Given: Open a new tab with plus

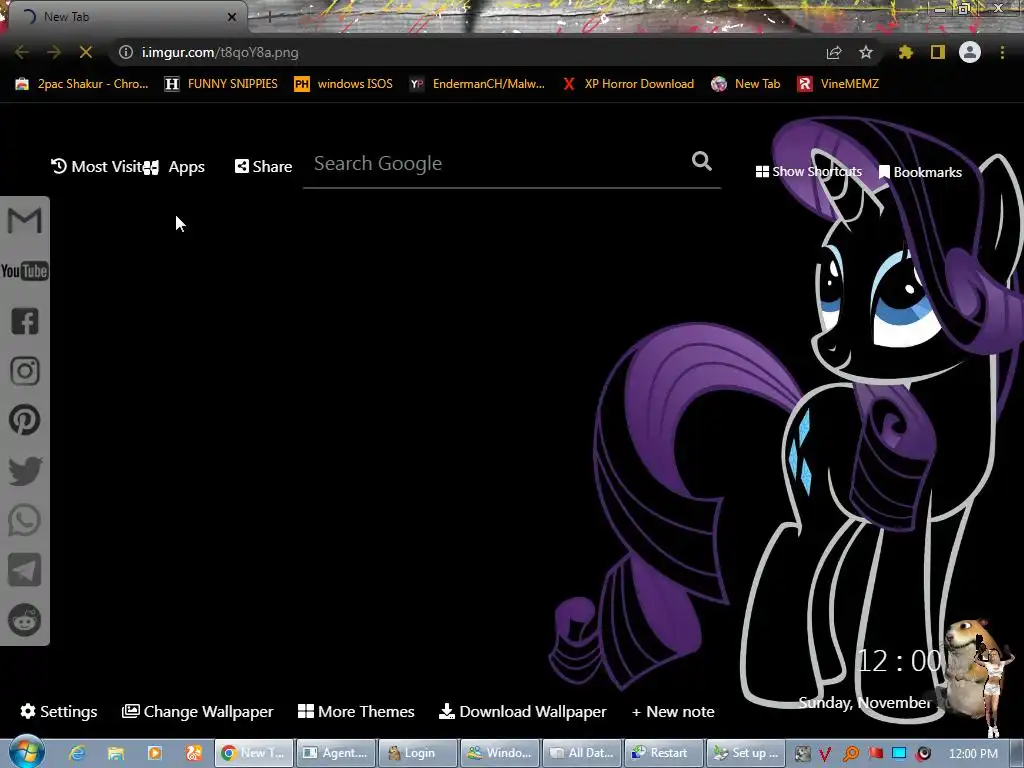Looking at the screenshot, I should (x=269, y=18).
